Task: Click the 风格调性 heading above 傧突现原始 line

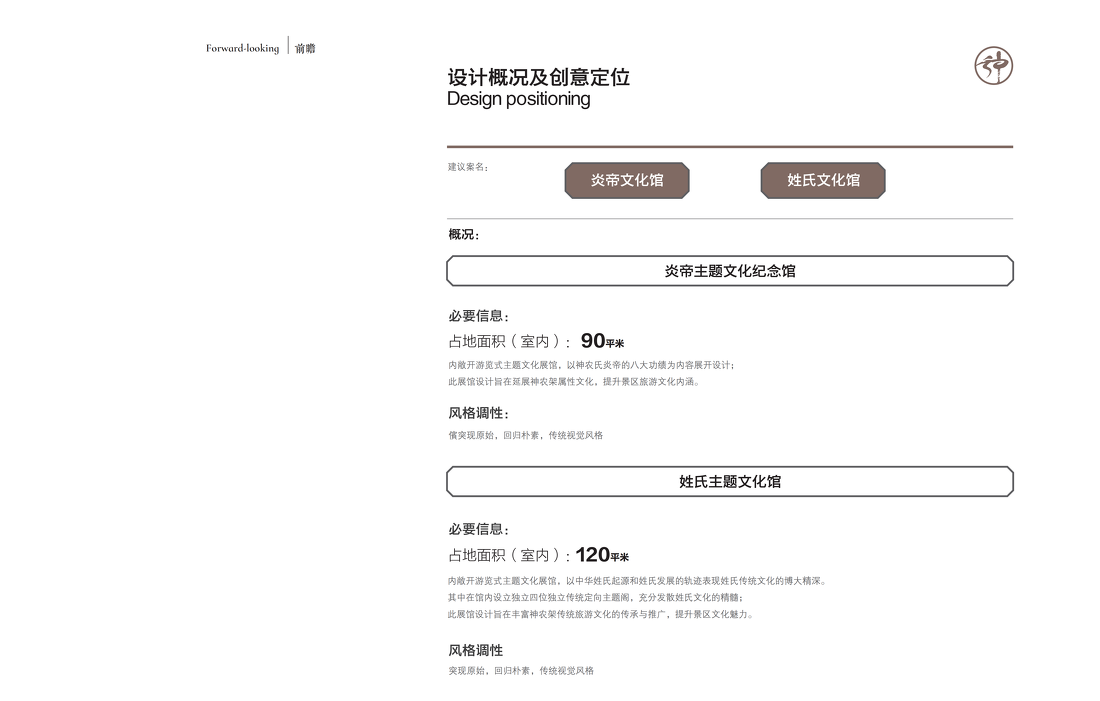Action: [478, 414]
